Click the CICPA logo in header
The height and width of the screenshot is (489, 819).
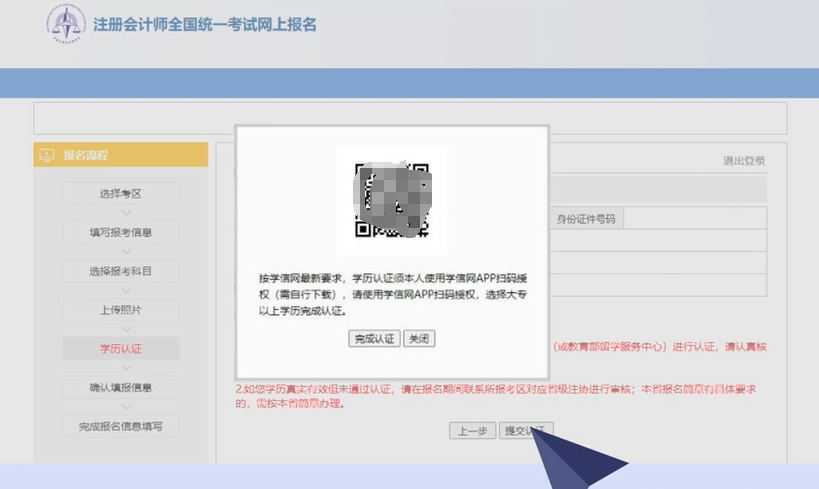pyautogui.click(x=66, y=24)
